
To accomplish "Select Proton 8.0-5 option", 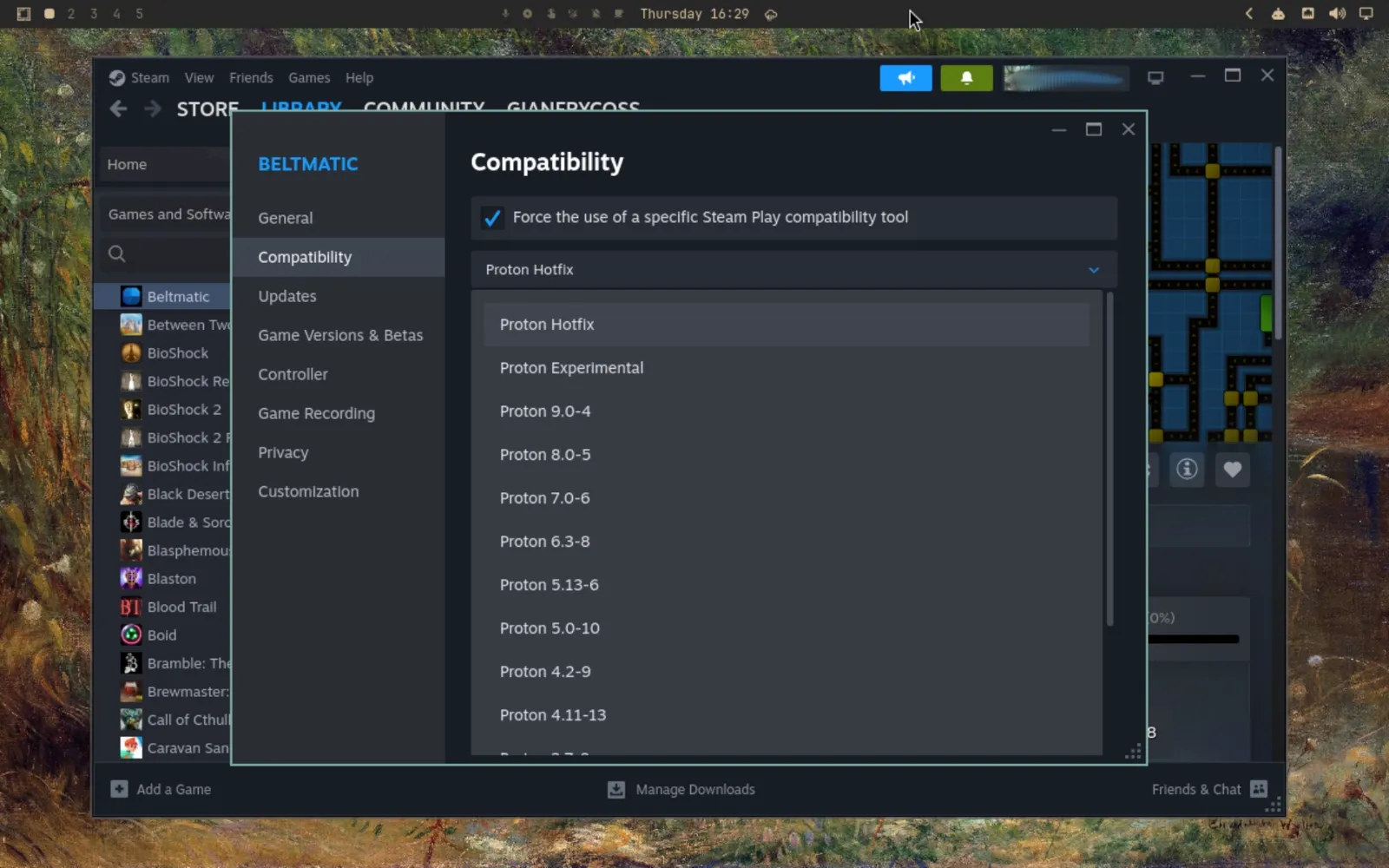I will point(787,455).
